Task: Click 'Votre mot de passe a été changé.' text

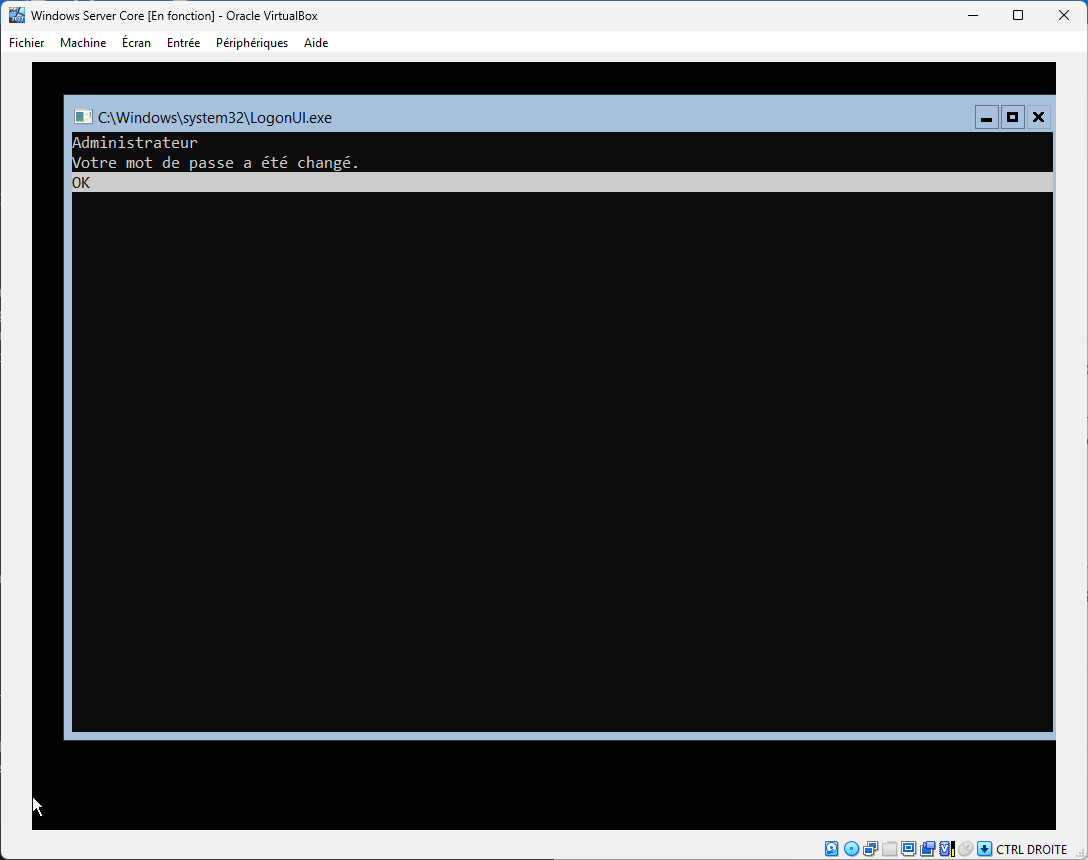Action: [x=215, y=162]
